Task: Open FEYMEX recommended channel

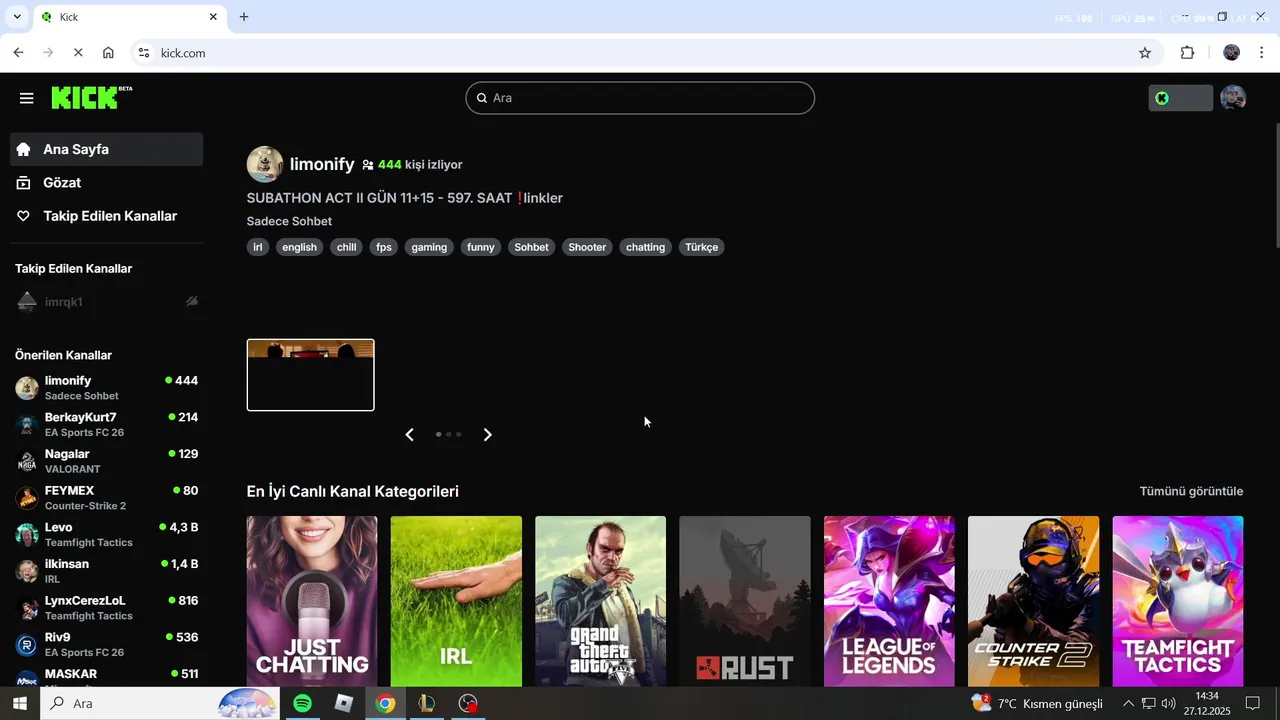Action: point(106,498)
